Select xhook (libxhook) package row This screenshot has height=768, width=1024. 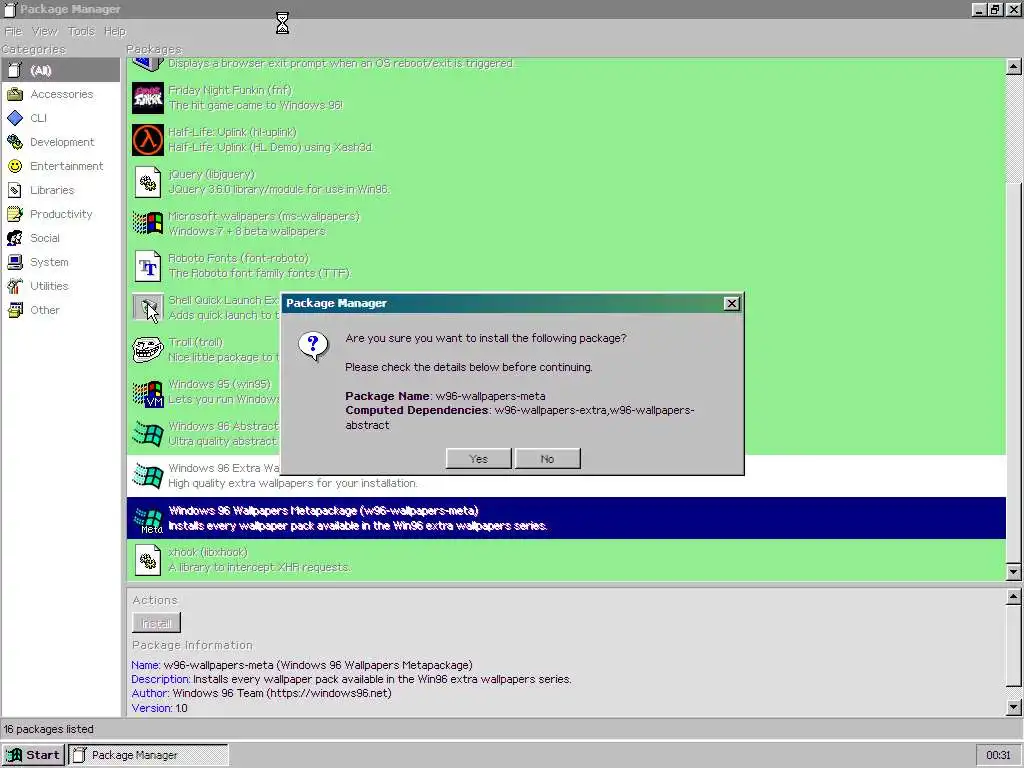(x=566, y=560)
